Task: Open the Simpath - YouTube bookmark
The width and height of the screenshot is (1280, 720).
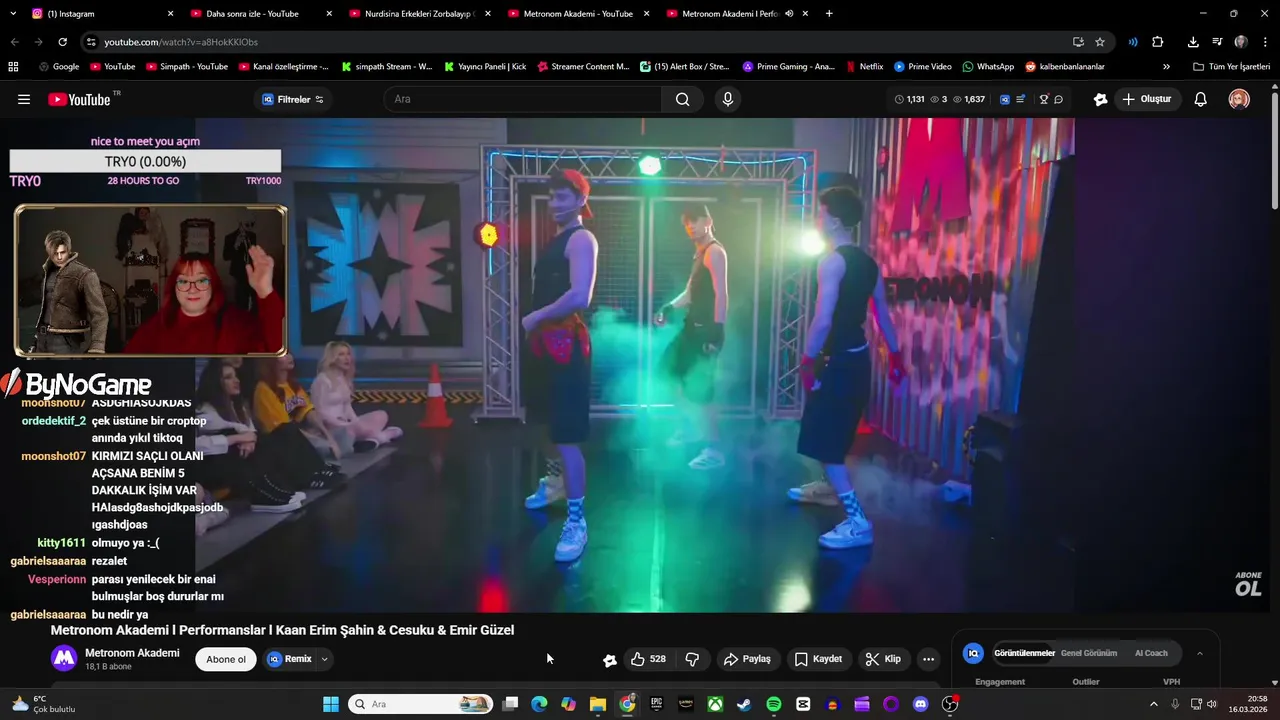Action: click(187, 67)
